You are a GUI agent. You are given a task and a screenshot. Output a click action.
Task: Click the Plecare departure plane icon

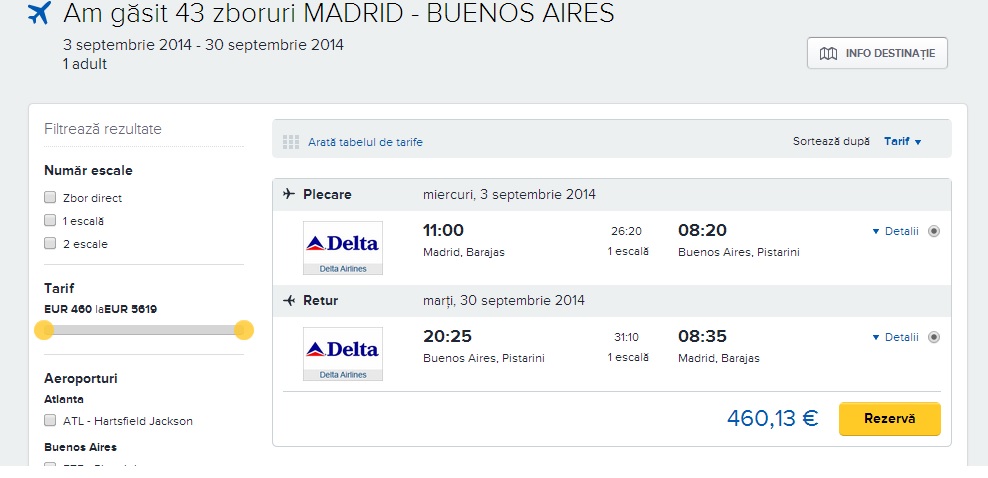tap(289, 194)
